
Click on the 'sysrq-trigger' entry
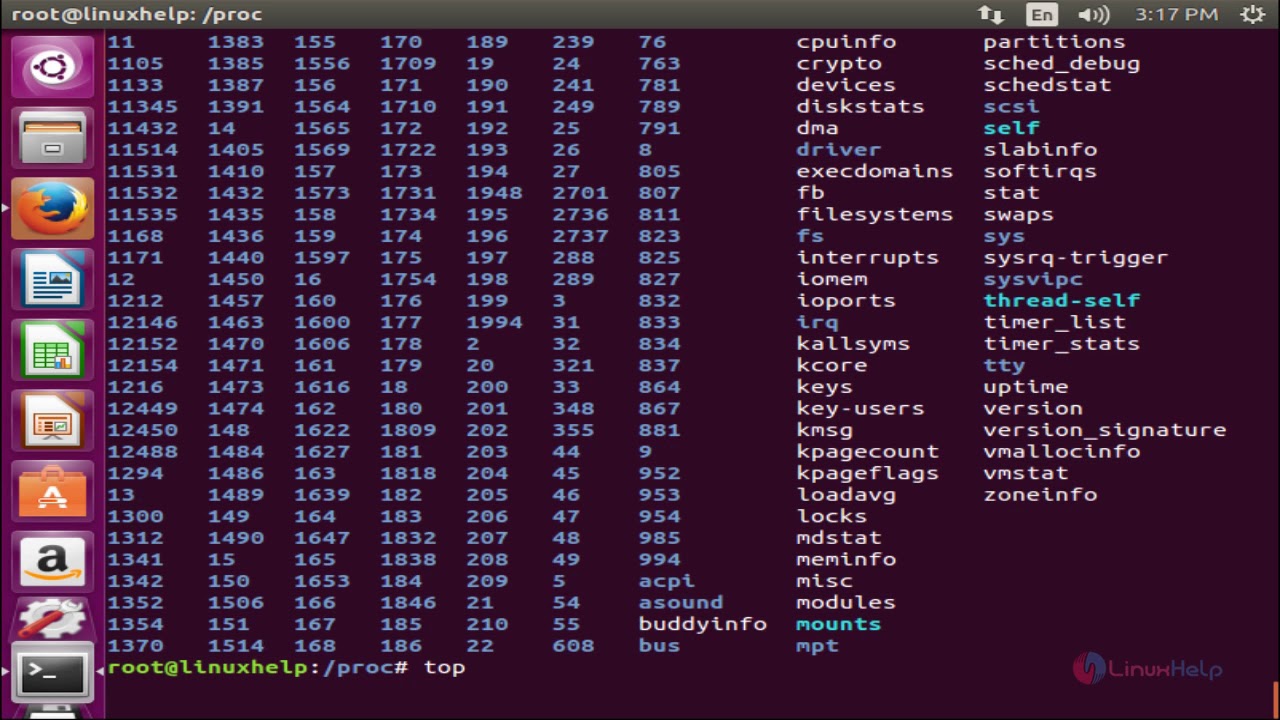(1075, 257)
